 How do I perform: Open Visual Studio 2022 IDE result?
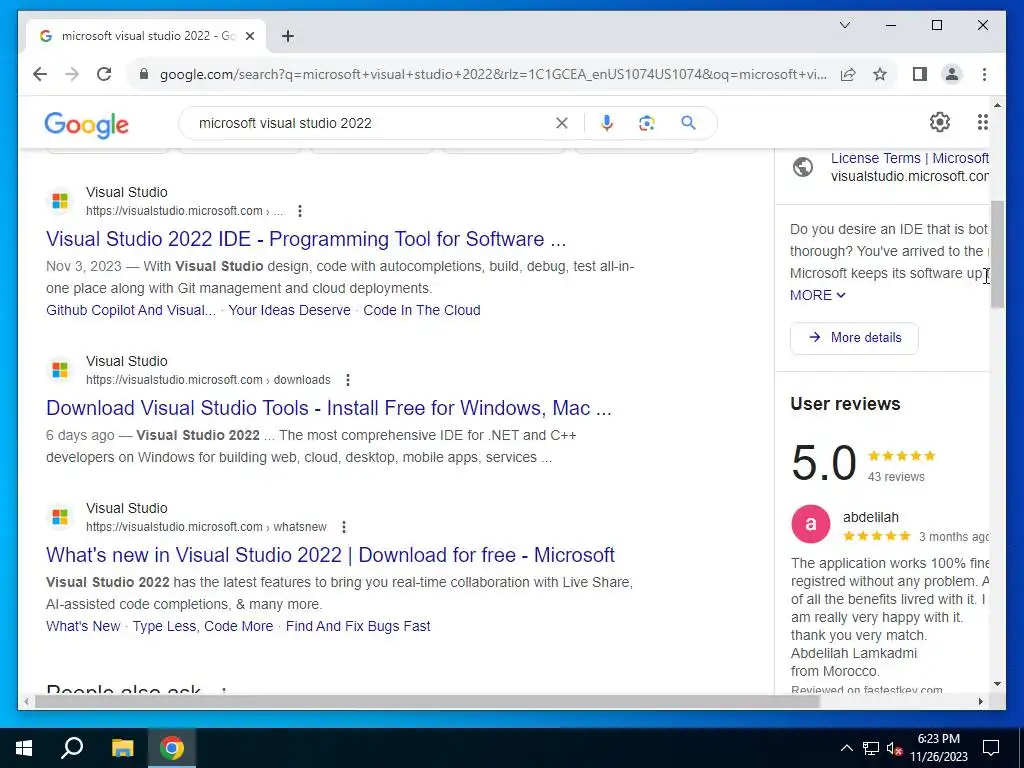tap(306, 239)
